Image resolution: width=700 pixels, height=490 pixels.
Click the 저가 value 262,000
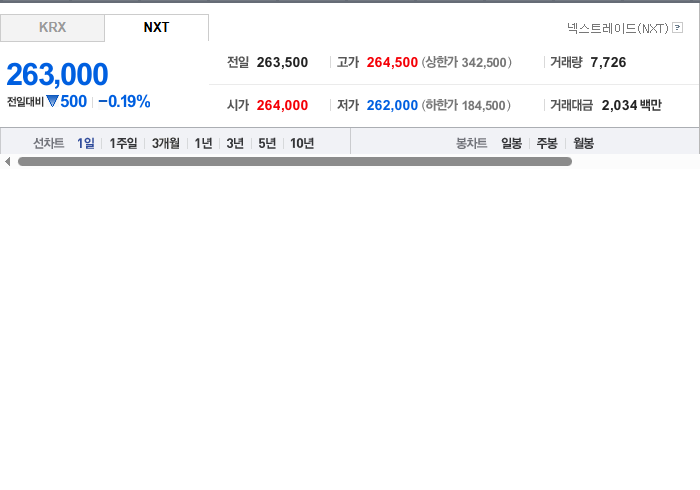392,105
